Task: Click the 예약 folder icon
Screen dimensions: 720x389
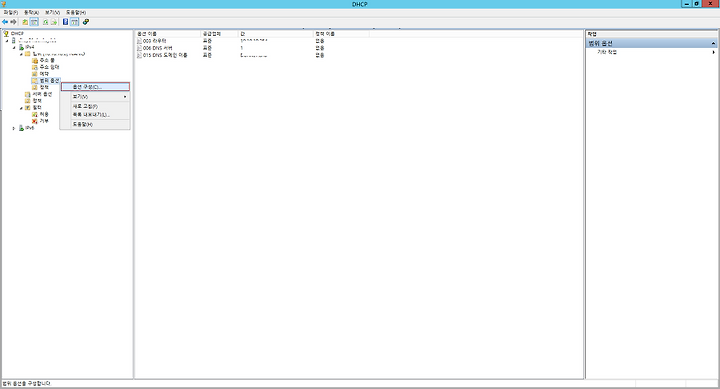Action: (34, 74)
